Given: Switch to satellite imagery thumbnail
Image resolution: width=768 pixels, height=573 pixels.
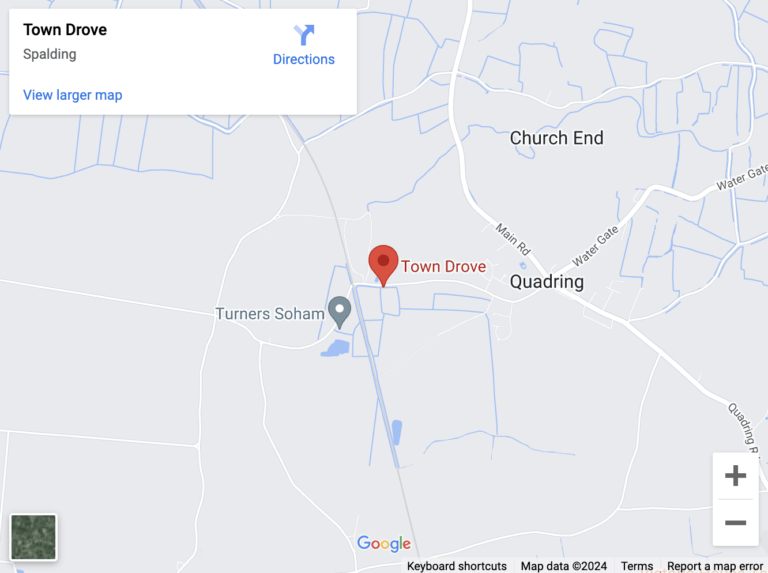Looking at the screenshot, I should click(x=33, y=537).
